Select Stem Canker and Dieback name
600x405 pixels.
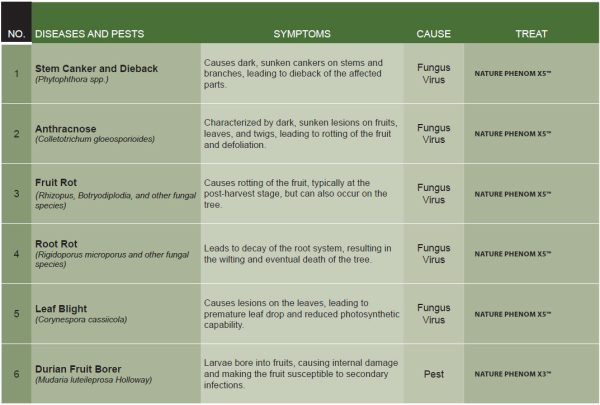click(98, 66)
